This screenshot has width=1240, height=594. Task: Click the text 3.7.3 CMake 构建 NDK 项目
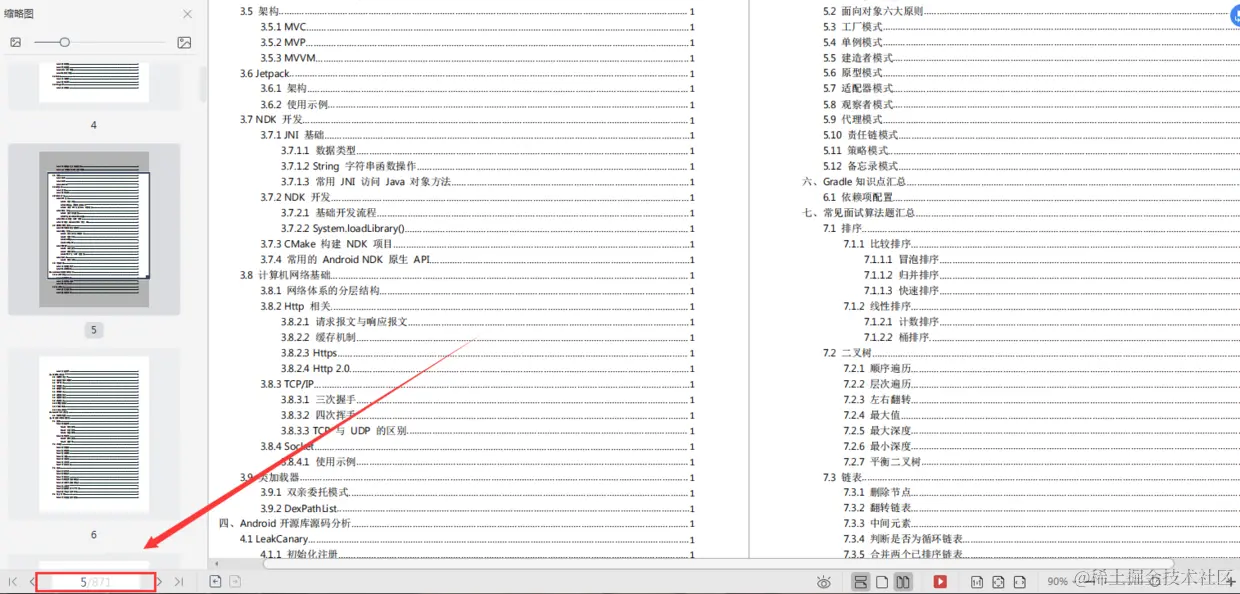[327, 244]
